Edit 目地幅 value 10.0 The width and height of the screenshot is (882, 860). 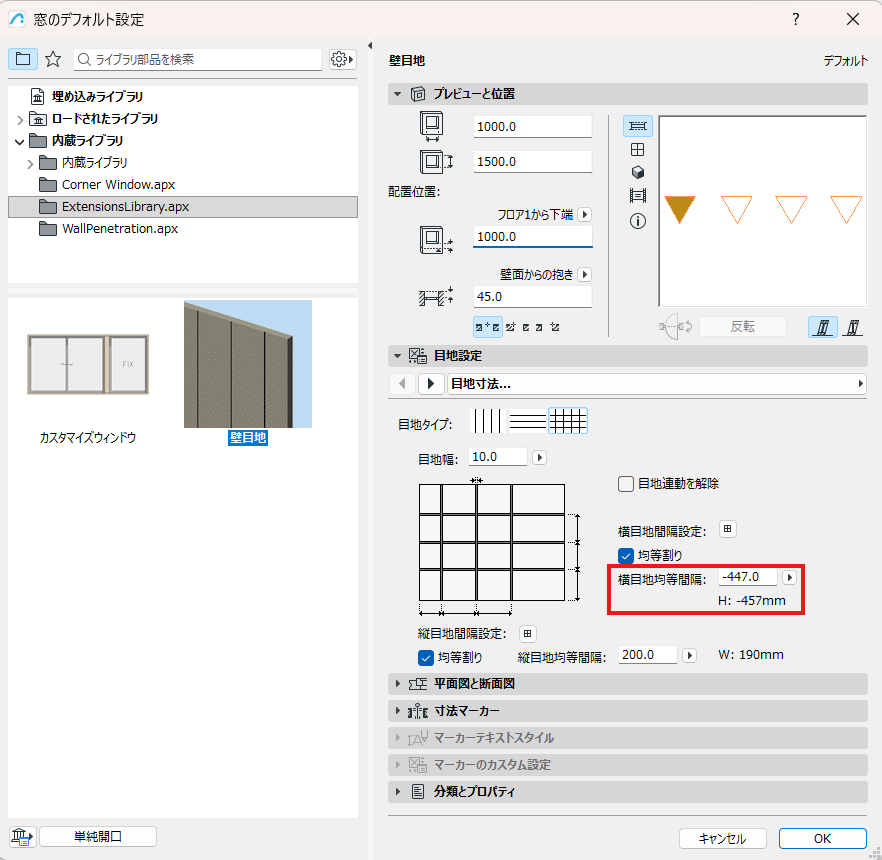point(498,457)
